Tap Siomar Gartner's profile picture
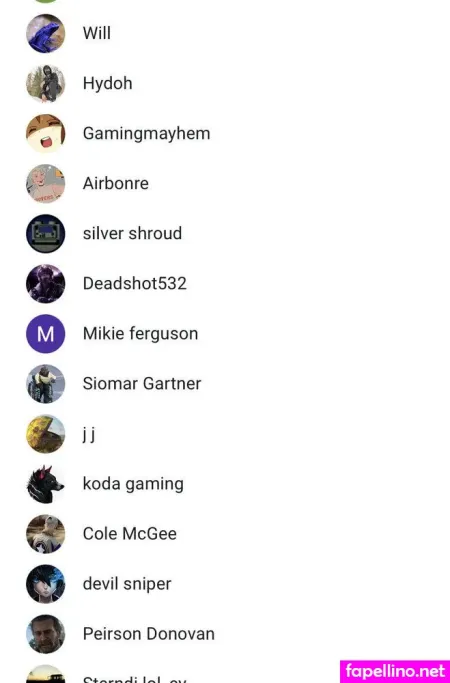This screenshot has height=683, width=450. coord(45,384)
